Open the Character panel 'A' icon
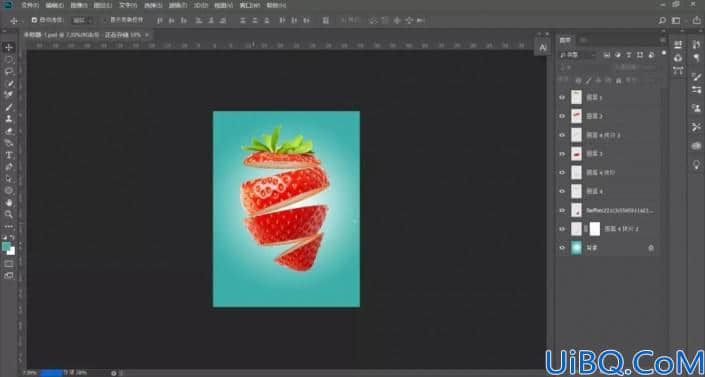The width and height of the screenshot is (705, 377). point(543,48)
